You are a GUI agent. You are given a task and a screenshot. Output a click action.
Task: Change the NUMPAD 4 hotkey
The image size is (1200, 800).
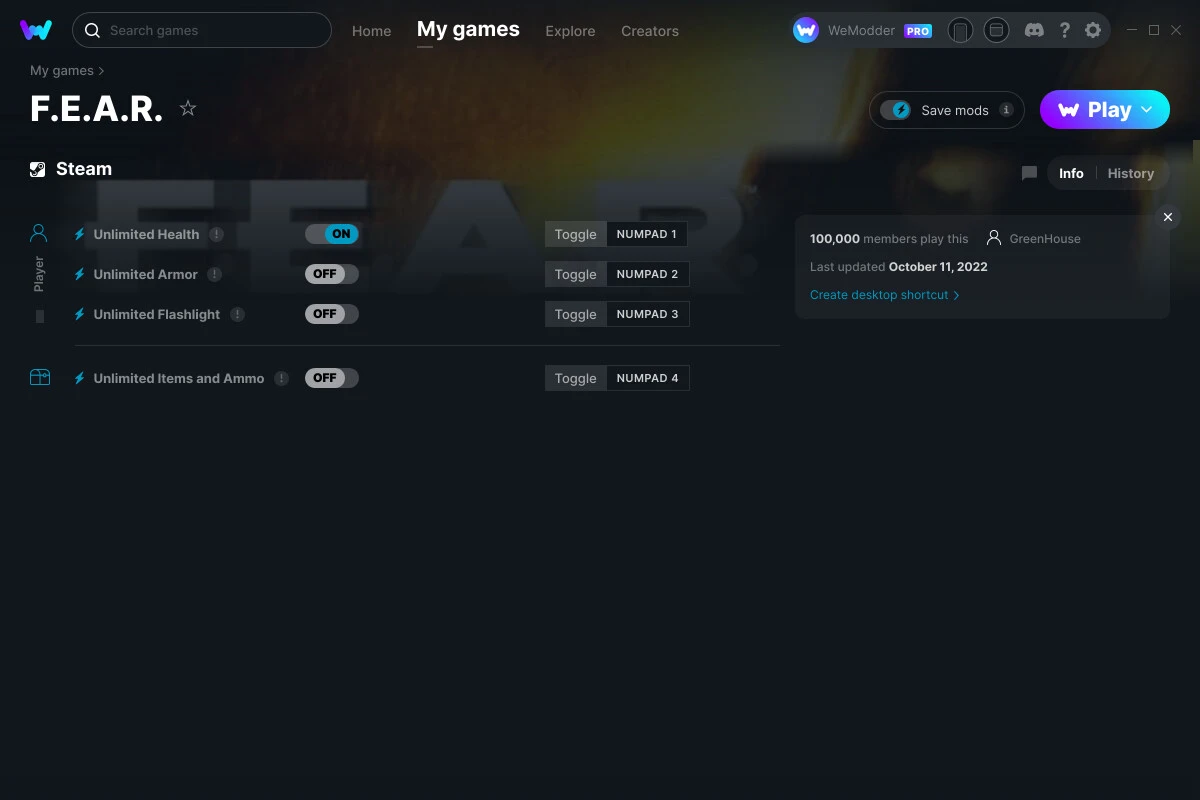pos(648,378)
